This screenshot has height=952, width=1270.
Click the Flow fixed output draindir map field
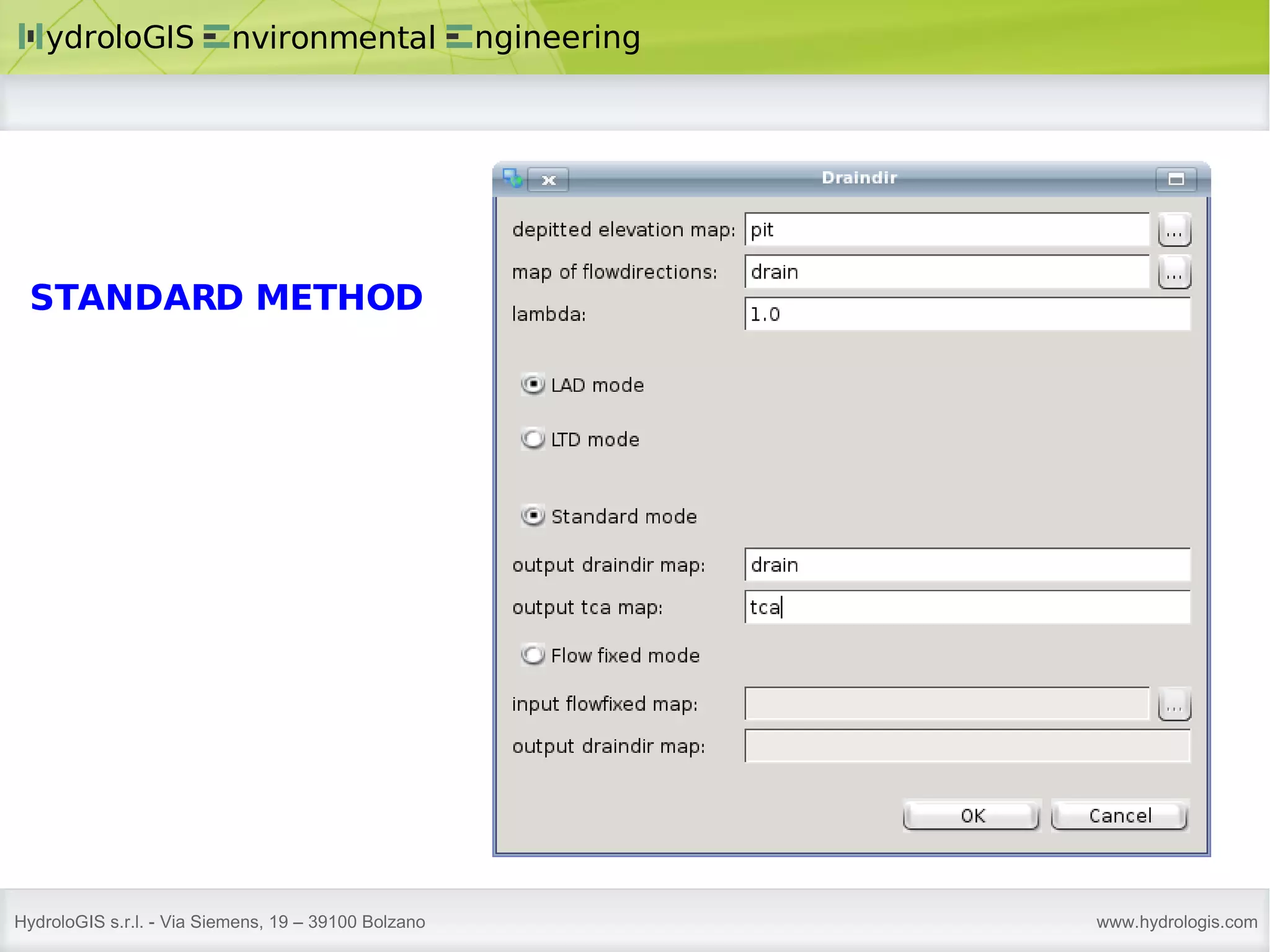pos(967,746)
